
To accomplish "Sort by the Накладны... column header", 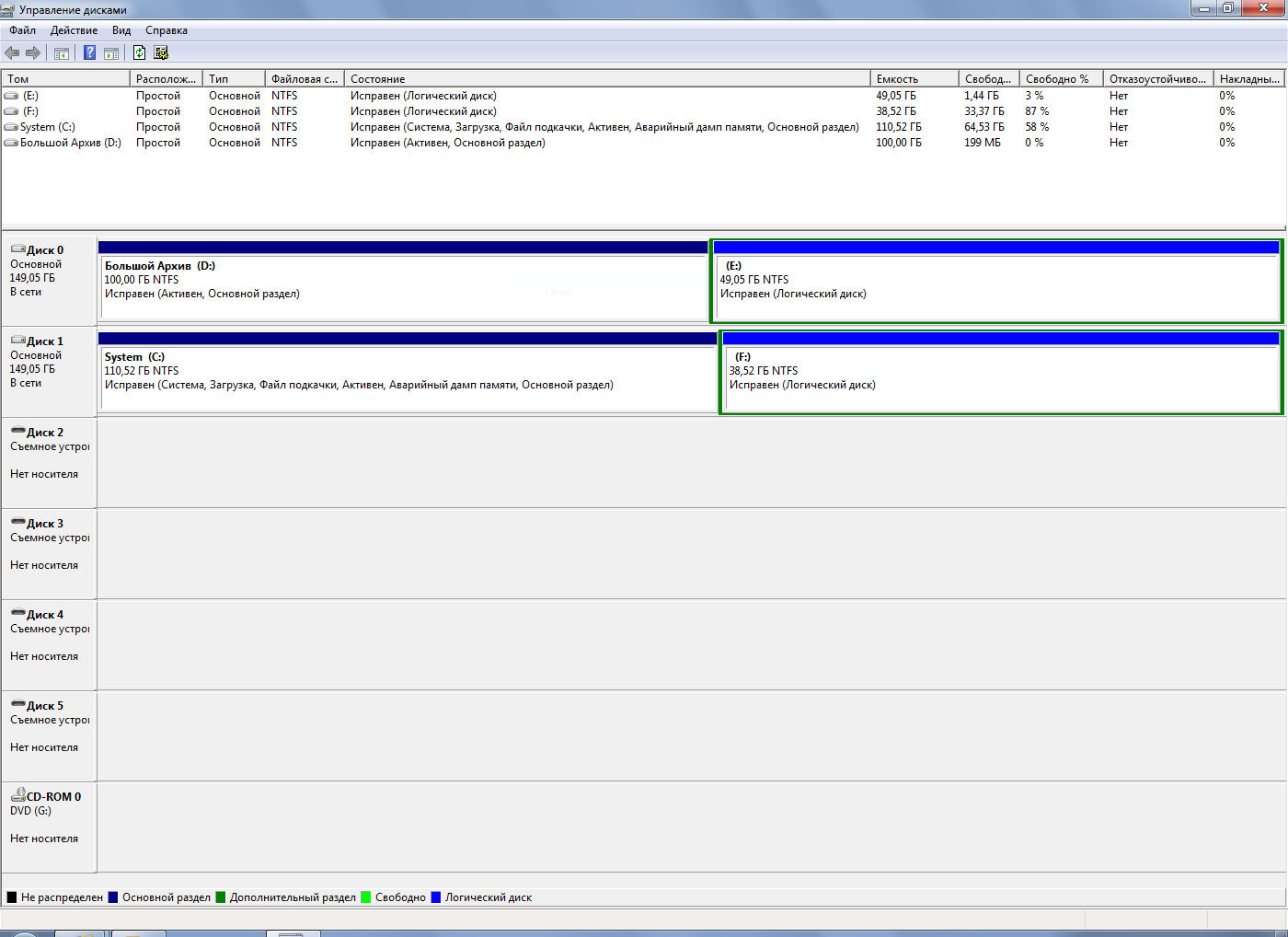I will [x=1249, y=79].
